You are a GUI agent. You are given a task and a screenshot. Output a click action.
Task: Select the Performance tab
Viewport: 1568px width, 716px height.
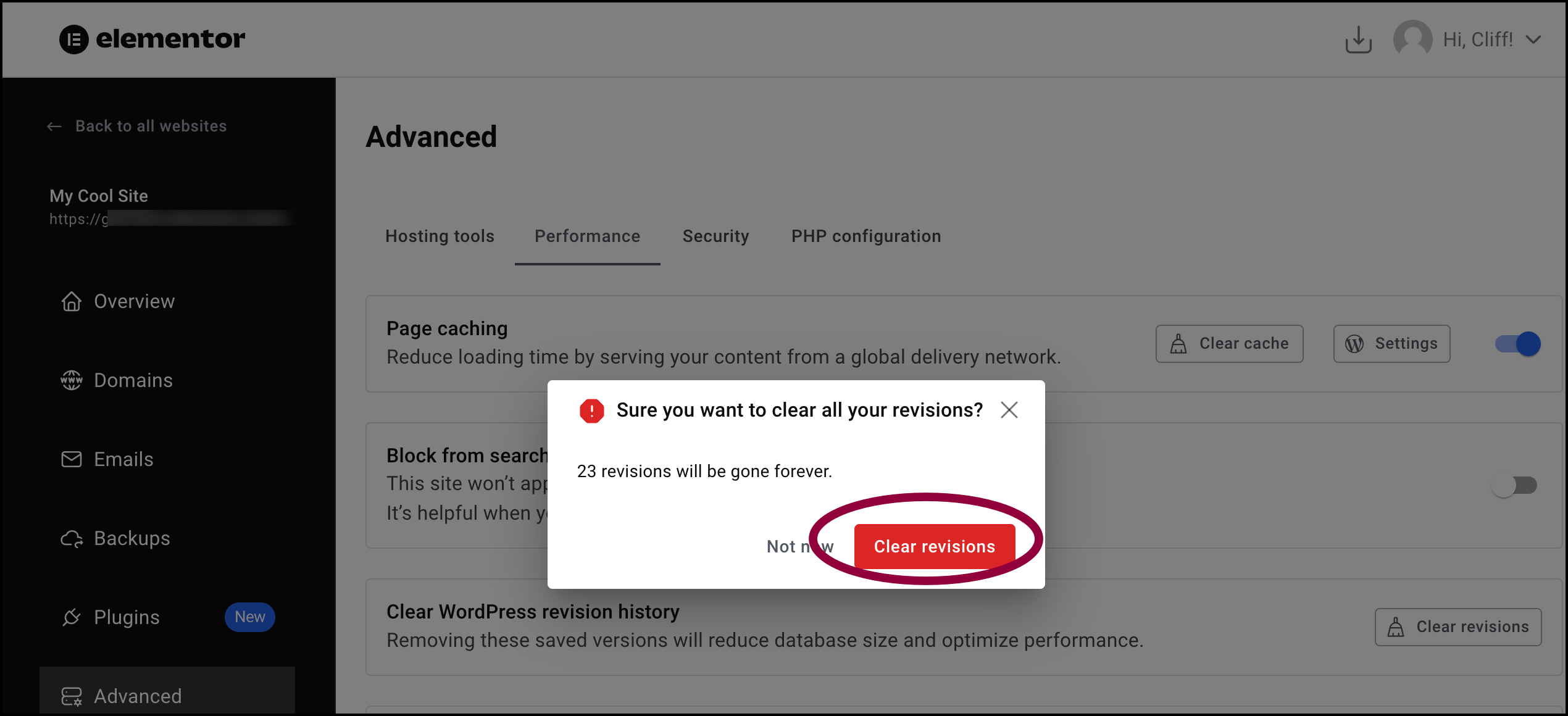tap(587, 236)
